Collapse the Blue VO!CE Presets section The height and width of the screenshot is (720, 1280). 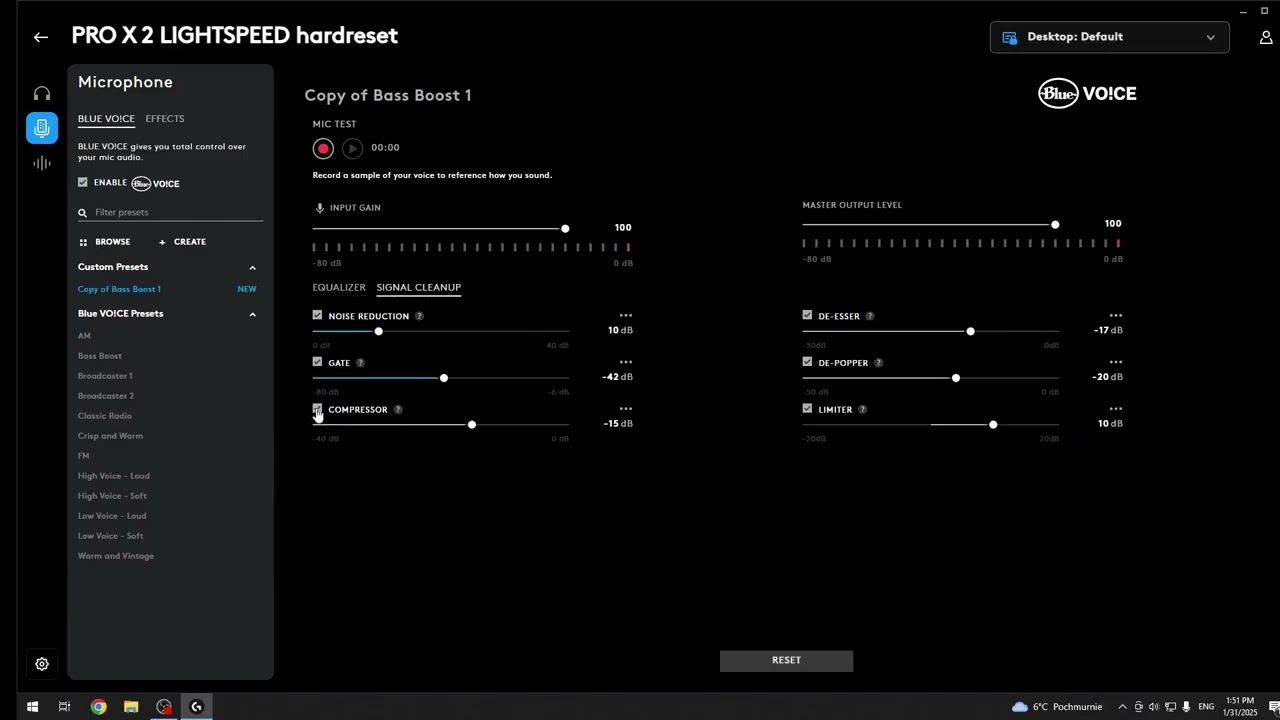(x=252, y=314)
